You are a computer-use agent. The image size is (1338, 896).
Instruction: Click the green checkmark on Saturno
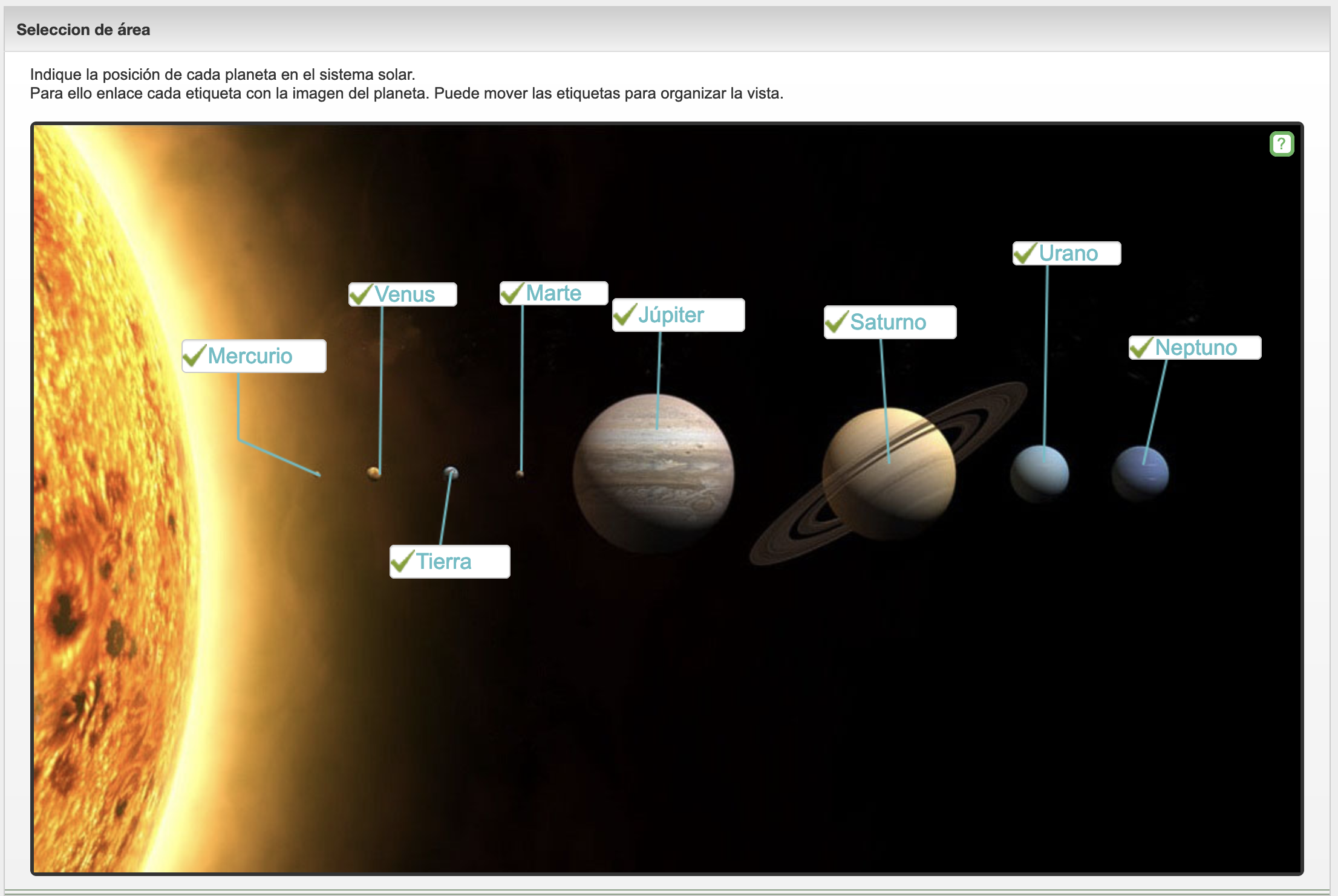coord(837,321)
